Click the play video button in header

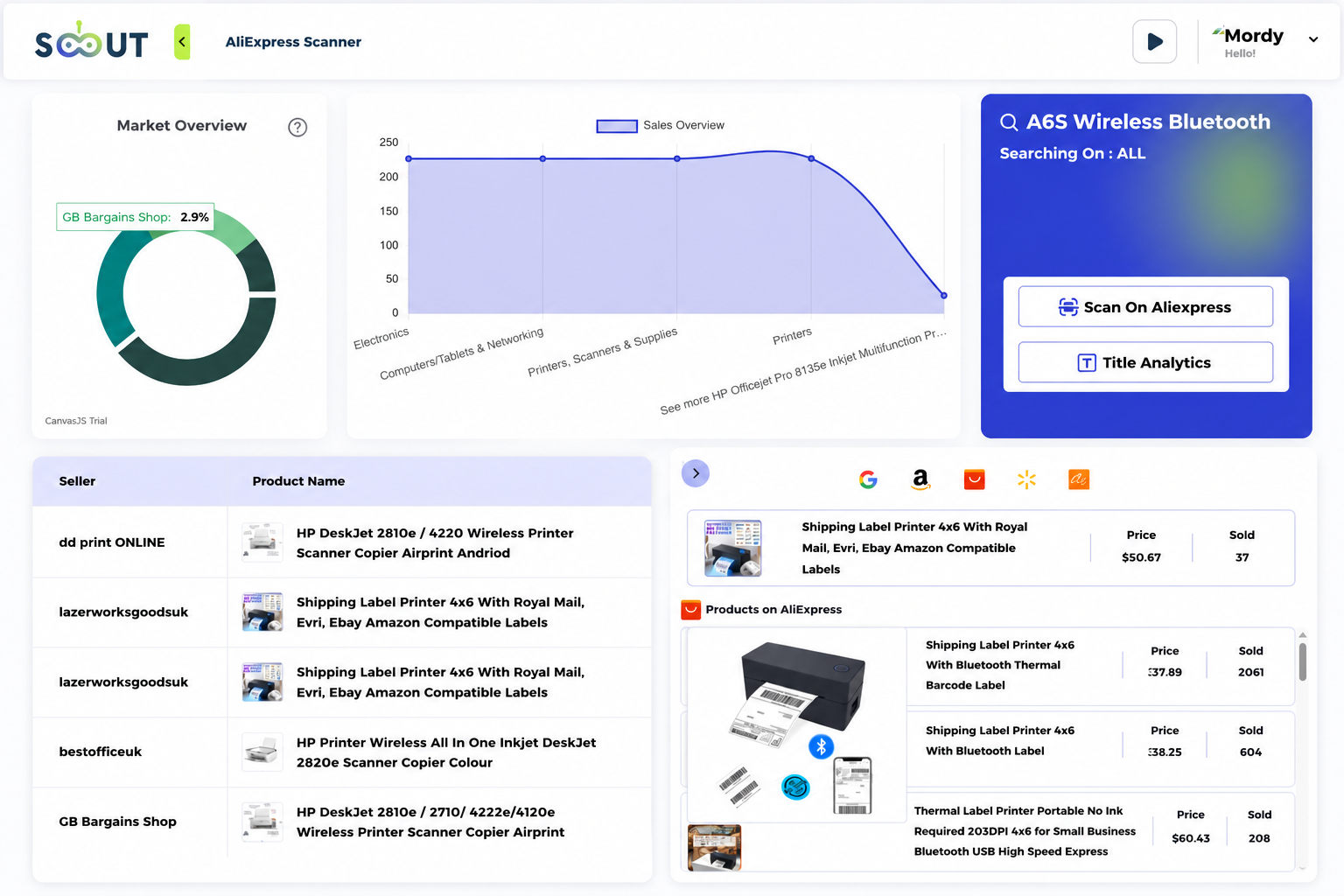point(1154,41)
